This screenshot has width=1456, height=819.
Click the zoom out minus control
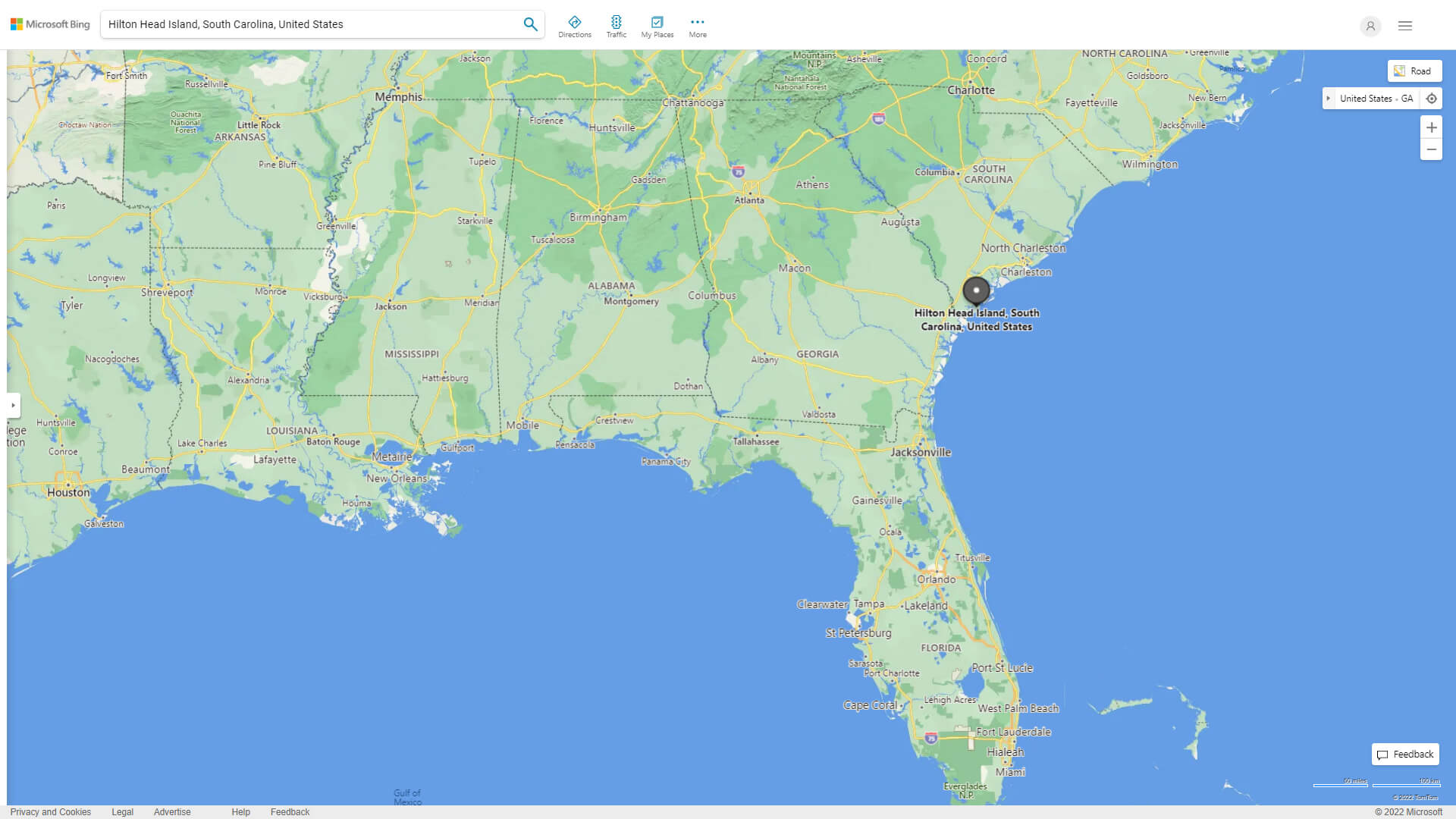[x=1431, y=149]
